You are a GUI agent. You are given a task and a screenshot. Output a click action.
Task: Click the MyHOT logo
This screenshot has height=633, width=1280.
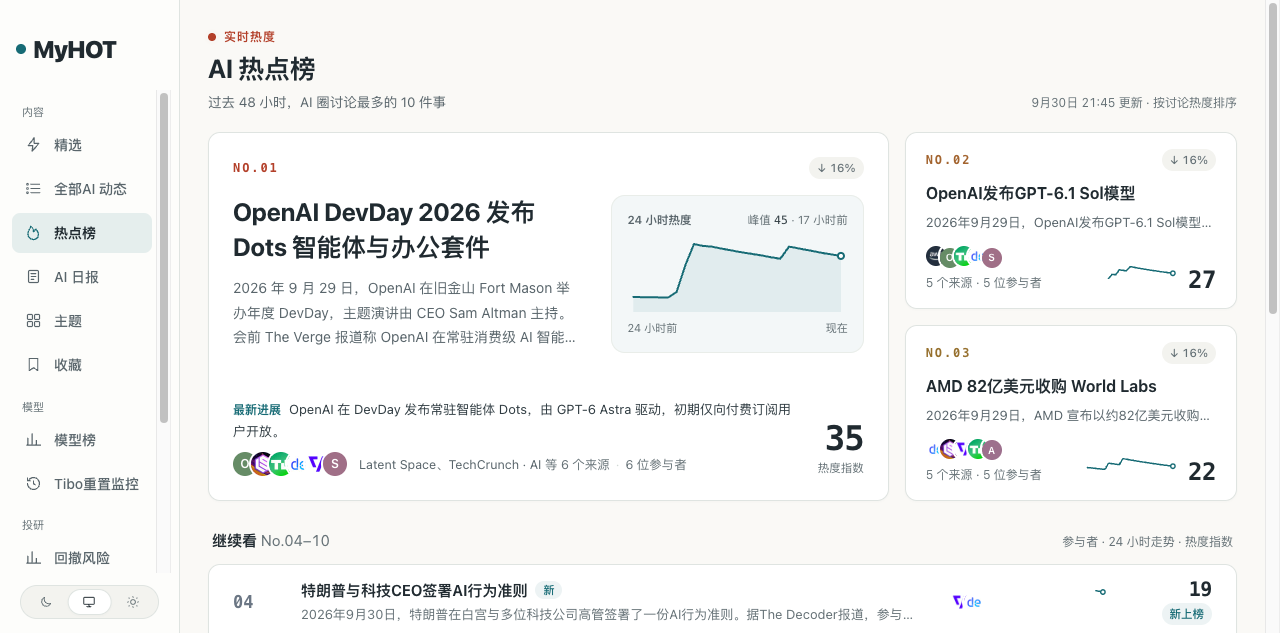[66, 50]
